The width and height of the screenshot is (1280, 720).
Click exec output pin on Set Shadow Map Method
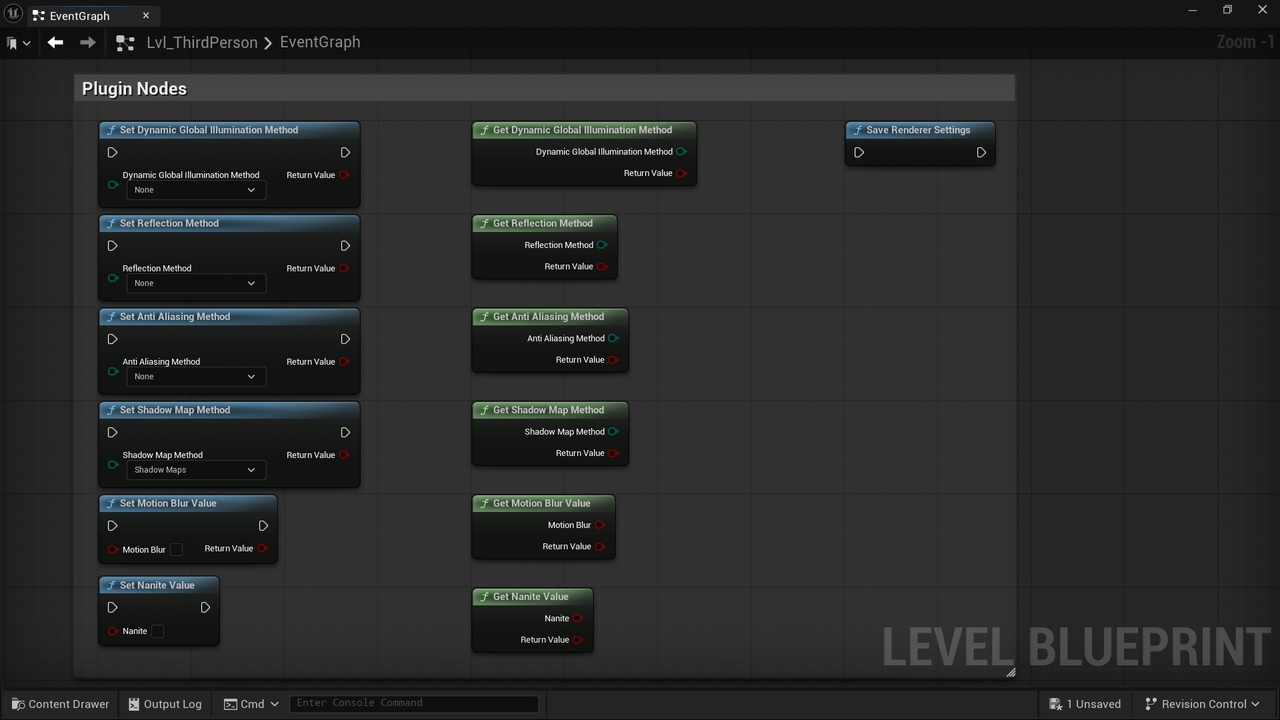345,433
